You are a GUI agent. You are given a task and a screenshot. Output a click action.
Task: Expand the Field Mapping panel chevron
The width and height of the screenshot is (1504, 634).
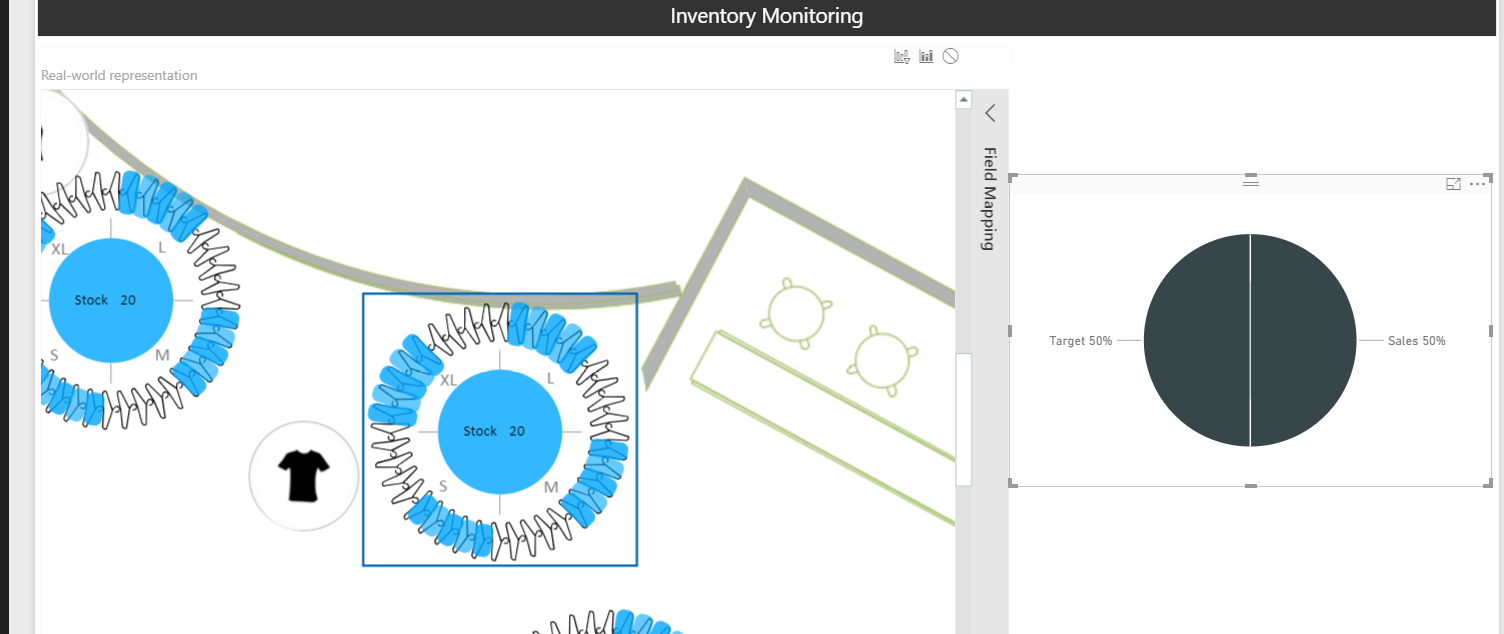pyautogui.click(x=990, y=113)
